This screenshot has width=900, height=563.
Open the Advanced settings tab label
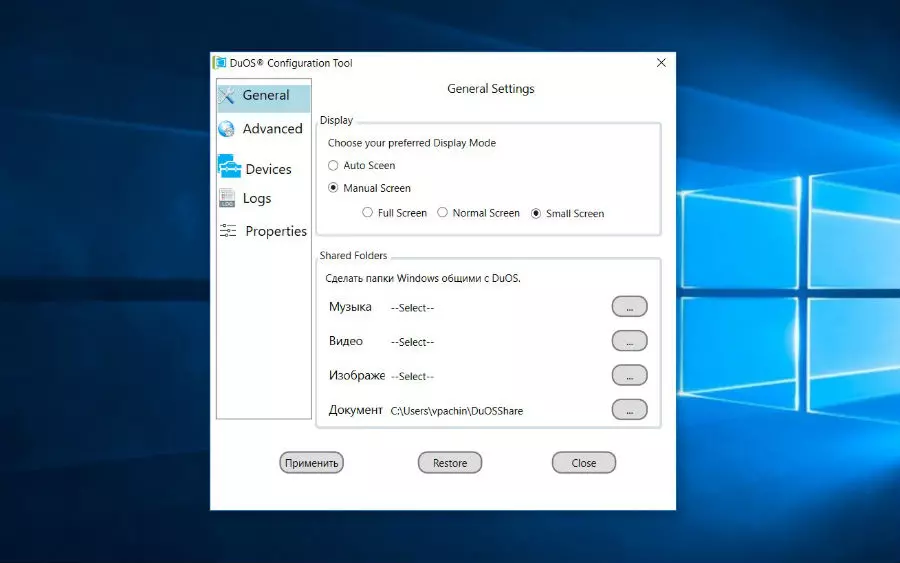click(x=272, y=129)
